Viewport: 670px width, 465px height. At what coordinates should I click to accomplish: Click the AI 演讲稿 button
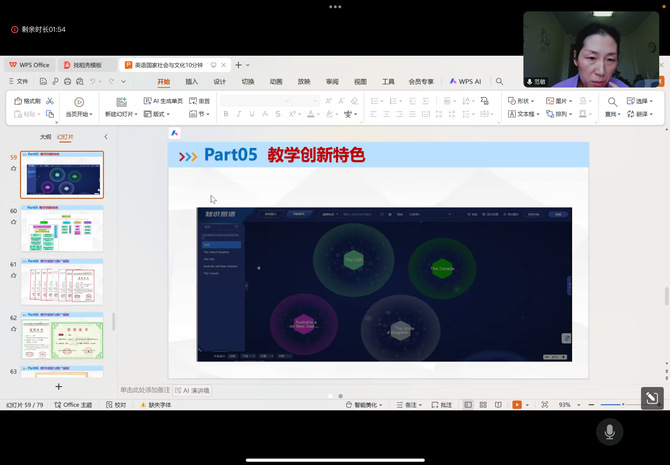[x=192, y=390]
